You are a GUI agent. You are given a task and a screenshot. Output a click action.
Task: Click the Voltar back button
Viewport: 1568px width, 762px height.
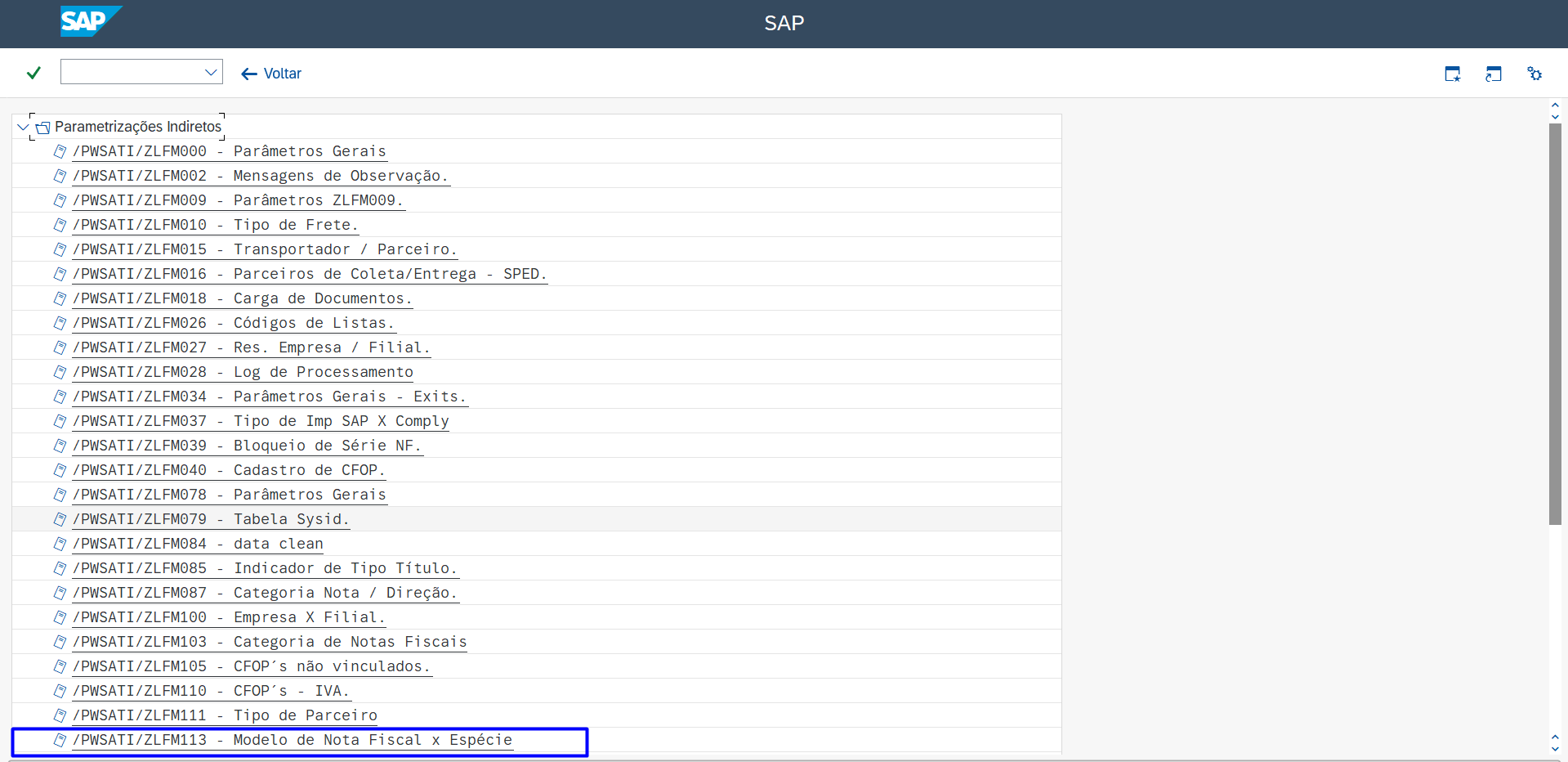[271, 74]
